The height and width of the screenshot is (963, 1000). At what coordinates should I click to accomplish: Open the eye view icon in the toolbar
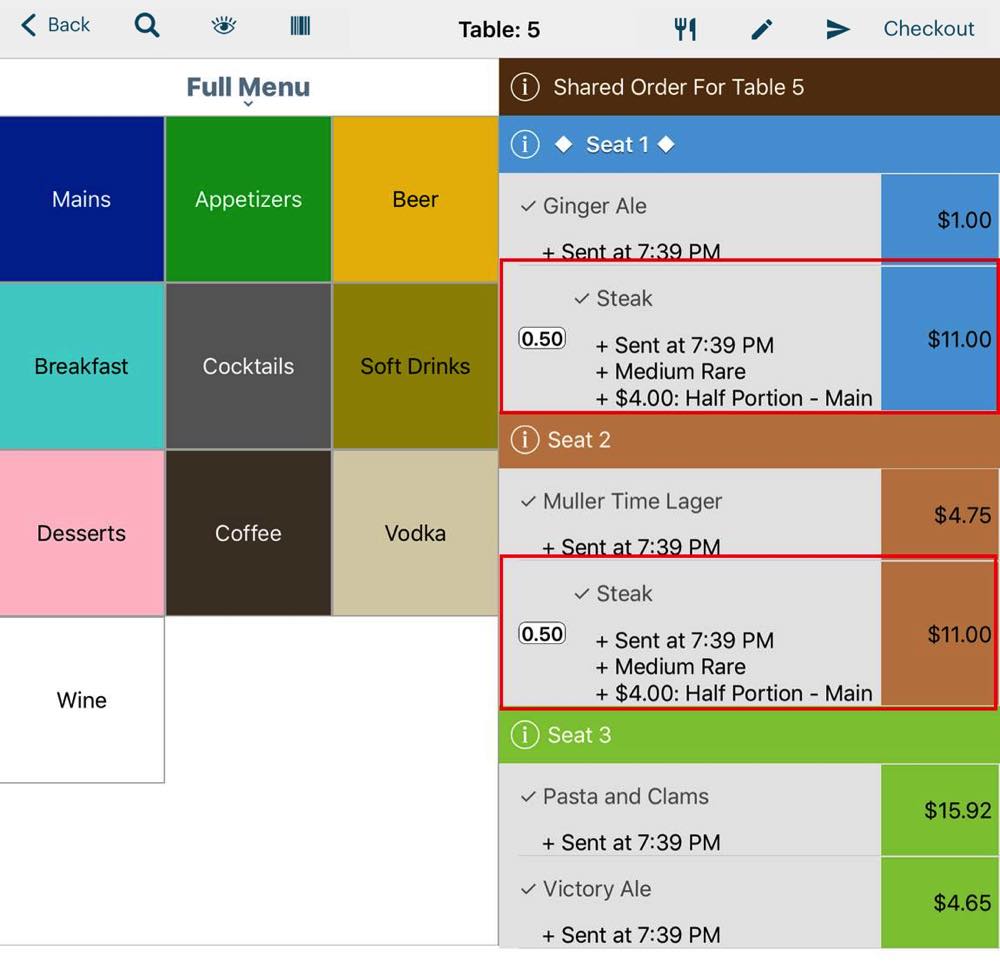223,27
